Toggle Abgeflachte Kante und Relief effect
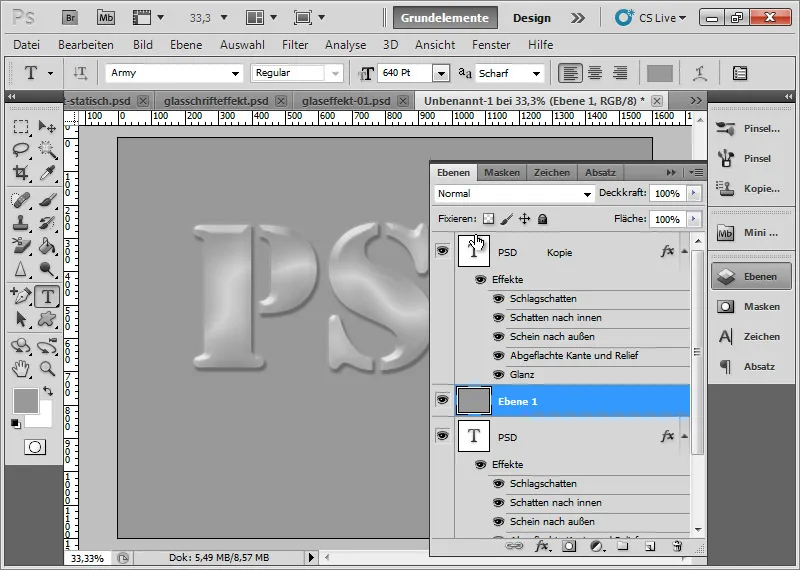800x570 pixels. pos(498,356)
